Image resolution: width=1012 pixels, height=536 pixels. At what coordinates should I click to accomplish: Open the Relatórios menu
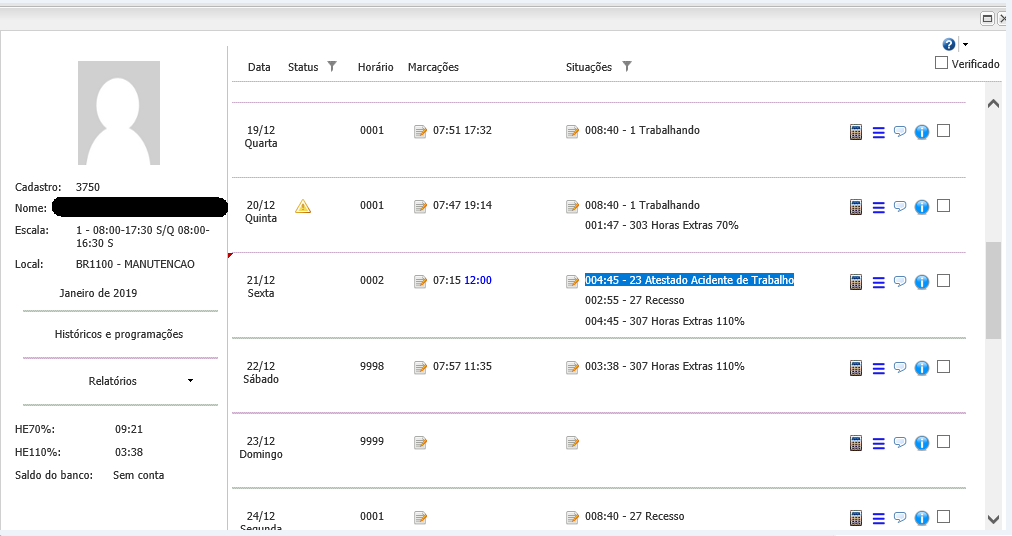[112, 381]
